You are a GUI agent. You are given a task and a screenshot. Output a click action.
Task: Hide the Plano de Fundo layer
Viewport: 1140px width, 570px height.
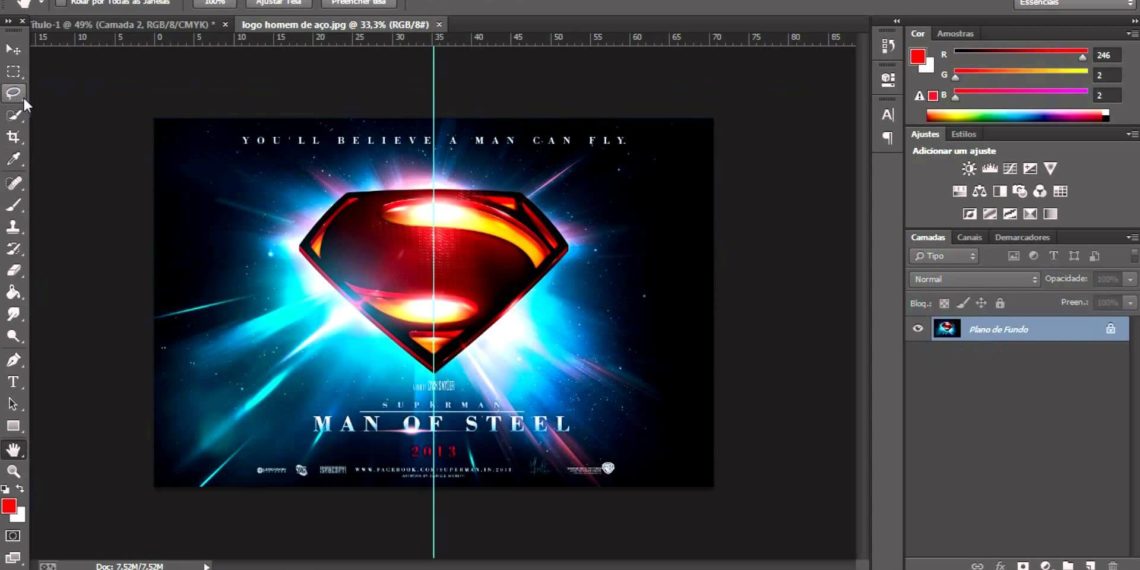coord(918,329)
